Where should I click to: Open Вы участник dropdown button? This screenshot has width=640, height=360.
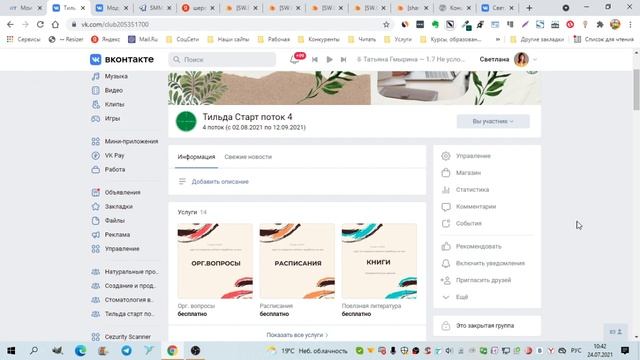pos(493,121)
